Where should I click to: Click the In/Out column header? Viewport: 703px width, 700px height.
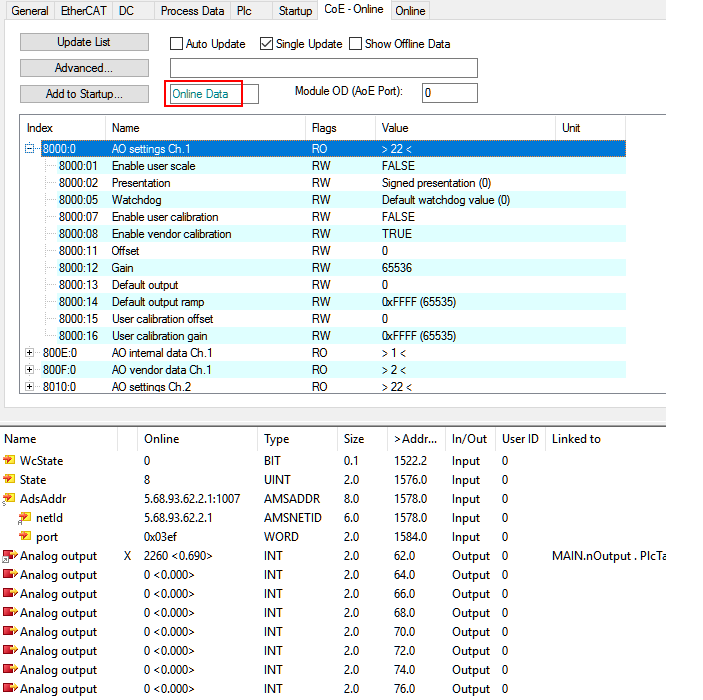(471, 439)
